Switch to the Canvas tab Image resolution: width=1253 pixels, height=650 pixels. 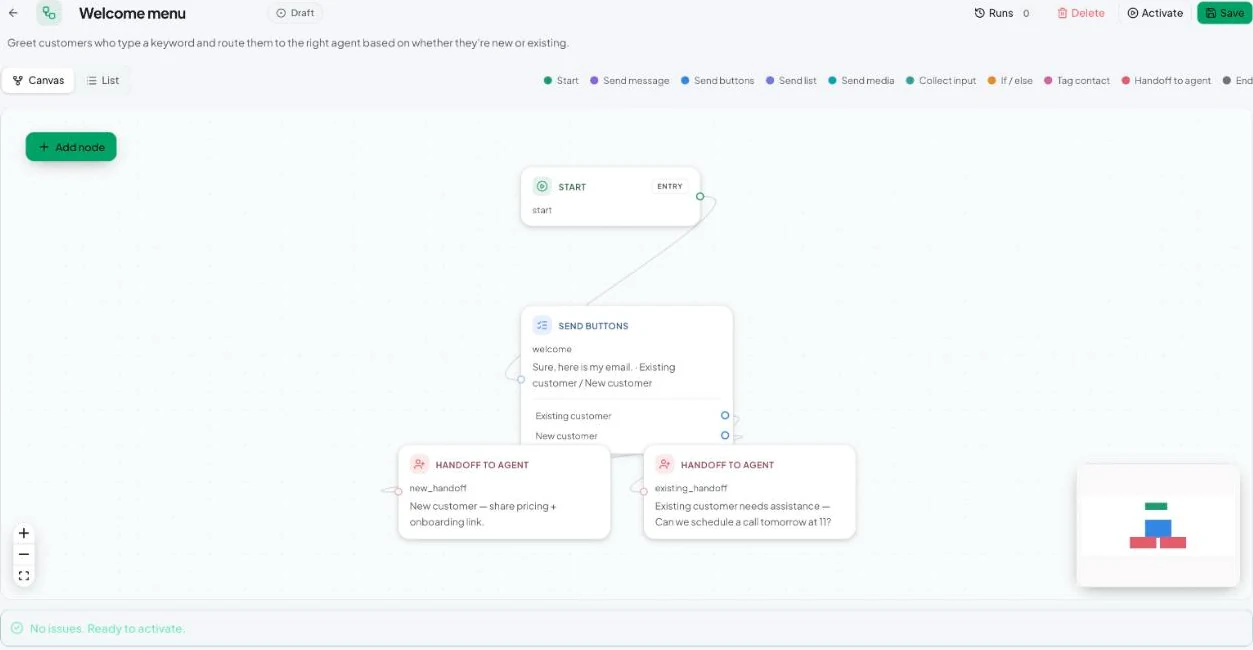coord(38,80)
